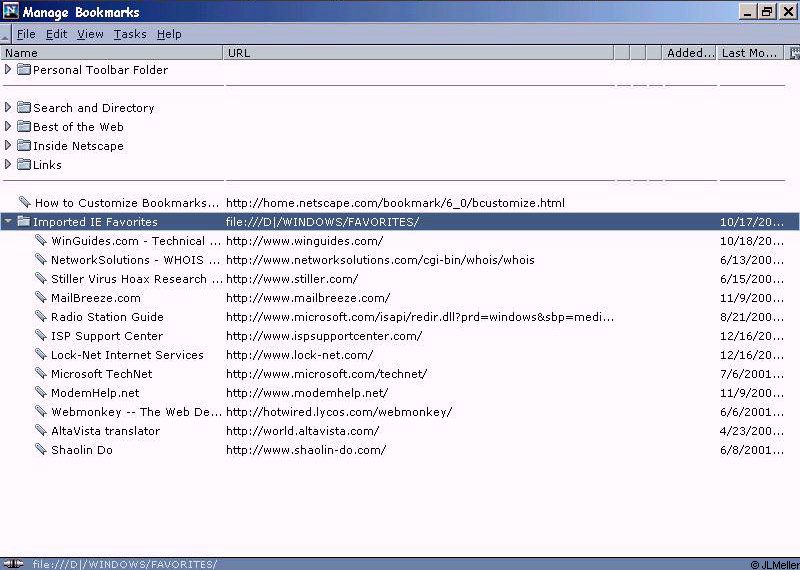Screen dimensions: 800x570
Task: Click the Imported IE Favorites folder icon
Action: click(x=23, y=221)
